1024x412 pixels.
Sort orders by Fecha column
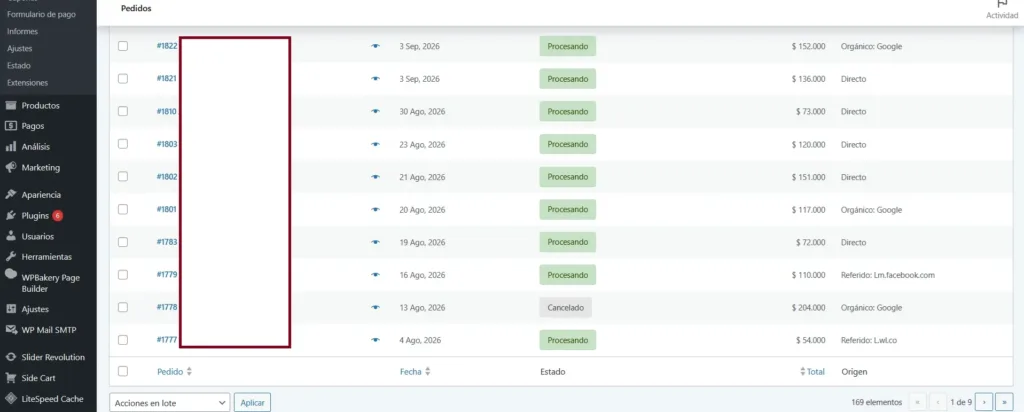click(415, 372)
